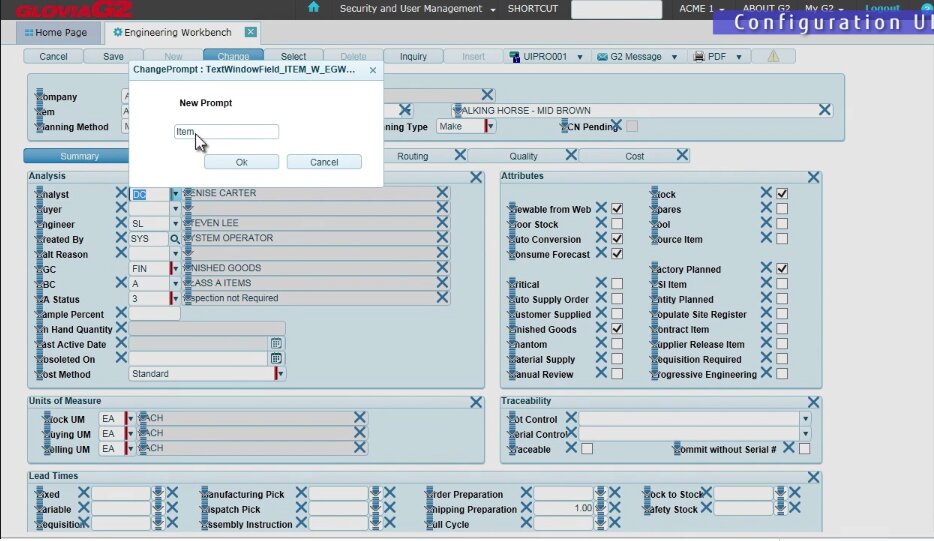Viewport: 934px width, 541px height.
Task: Switch to the Quality tab
Action: pyautogui.click(x=523, y=156)
